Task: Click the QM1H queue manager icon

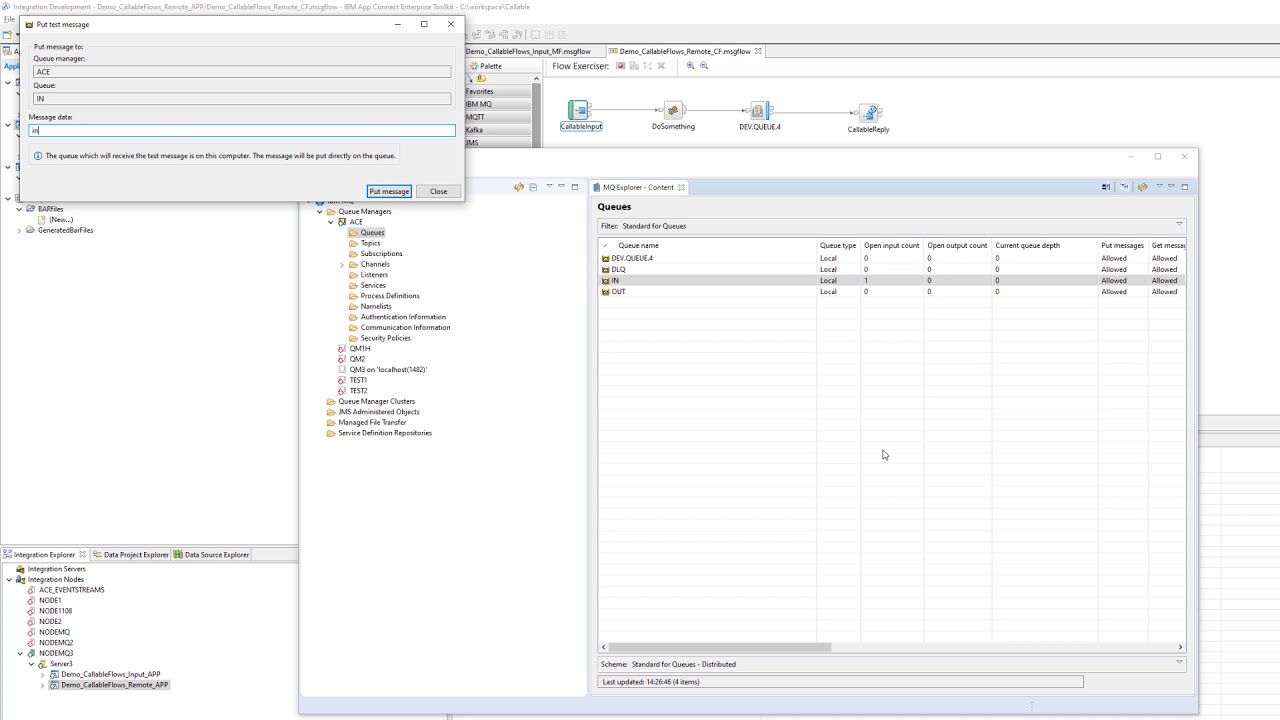Action: (x=341, y=349)
